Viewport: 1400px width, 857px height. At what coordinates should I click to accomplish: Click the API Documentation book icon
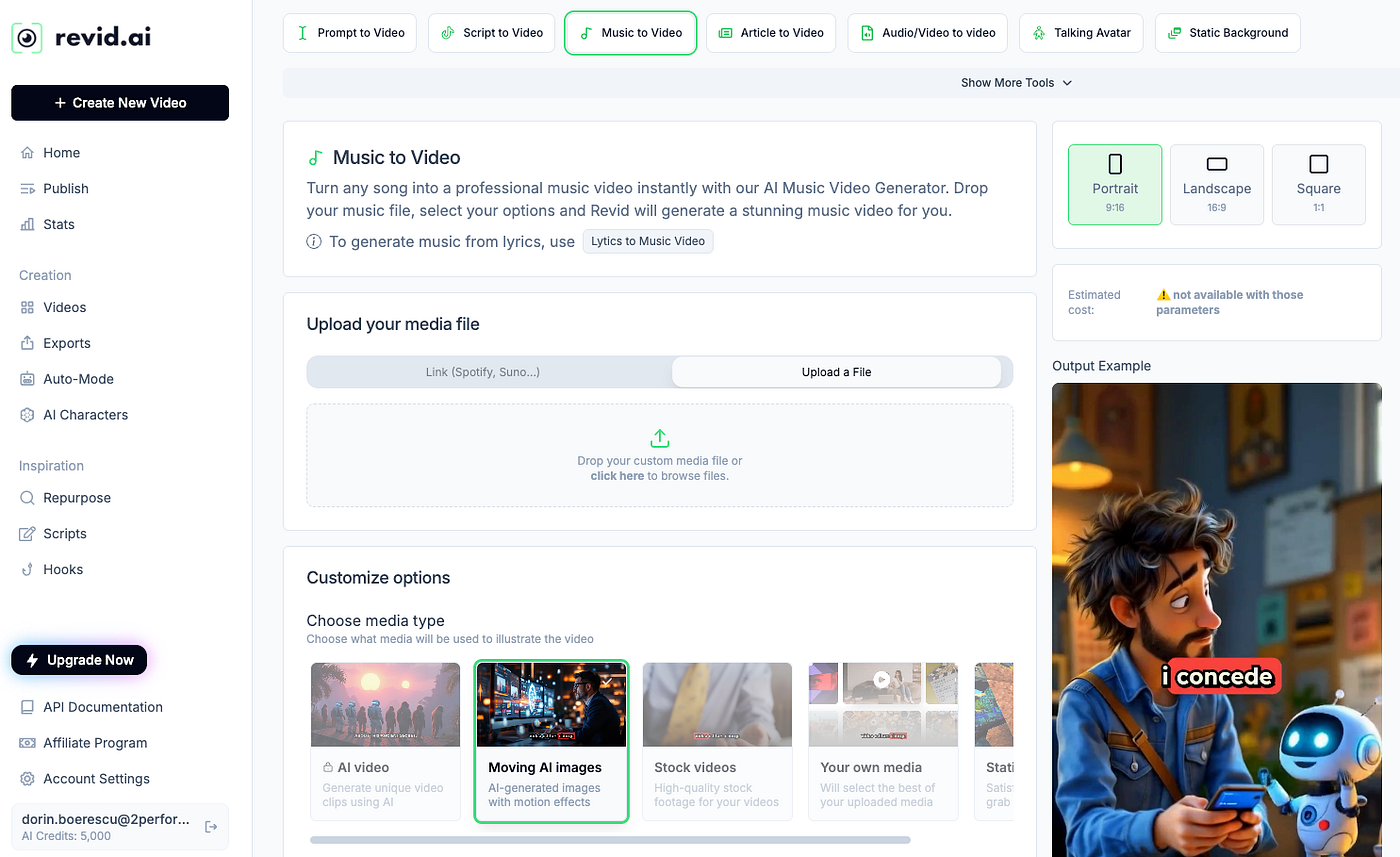click(27, 707)
